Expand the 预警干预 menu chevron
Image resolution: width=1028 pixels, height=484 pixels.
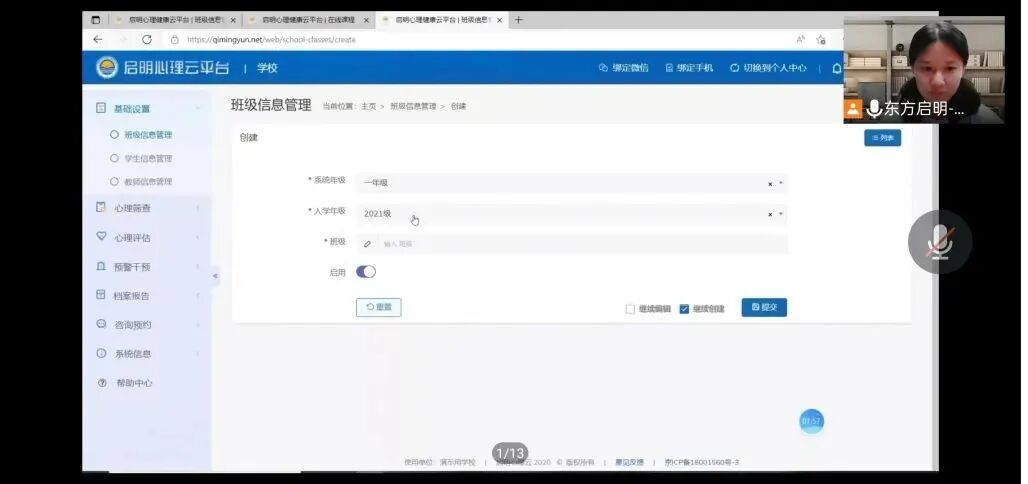click(197, 267)
